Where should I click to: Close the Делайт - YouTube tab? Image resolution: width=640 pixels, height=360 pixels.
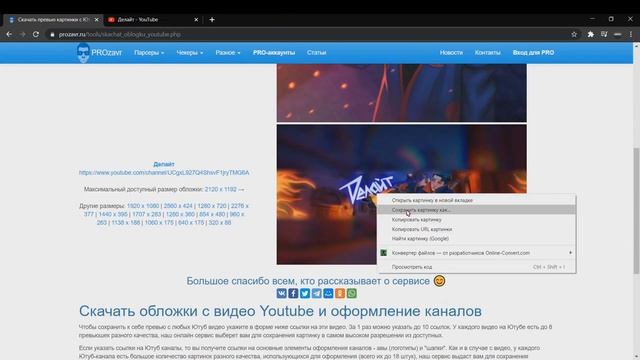click(x=196, y=20)
